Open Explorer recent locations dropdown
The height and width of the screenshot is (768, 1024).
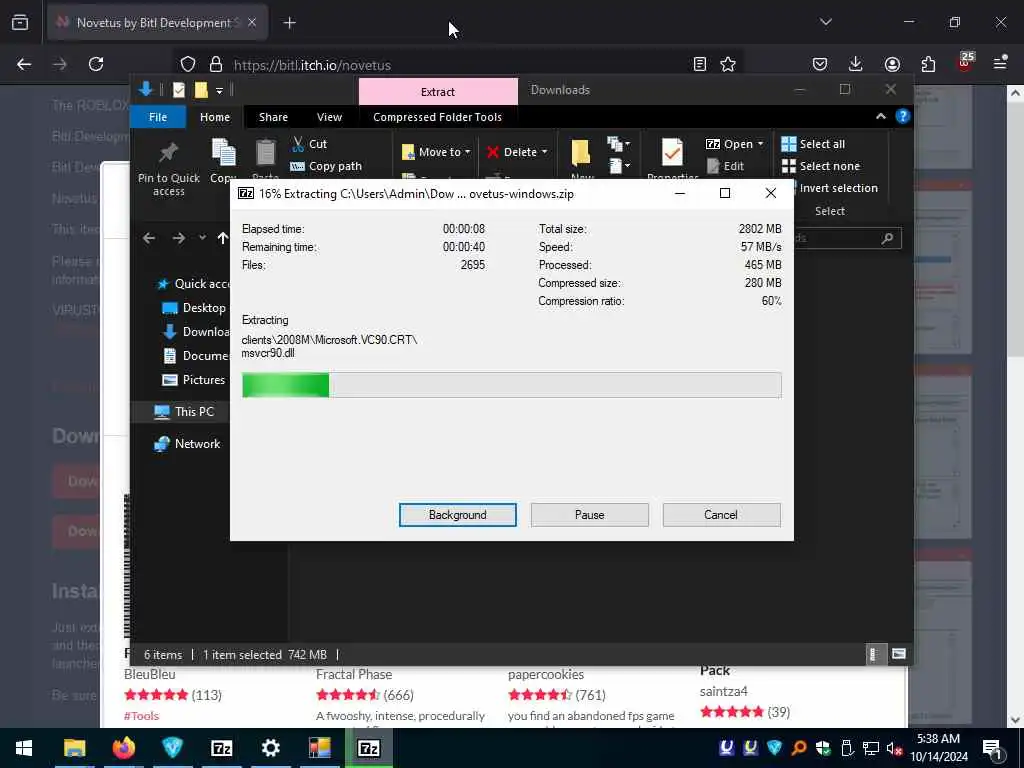[202, 238]
